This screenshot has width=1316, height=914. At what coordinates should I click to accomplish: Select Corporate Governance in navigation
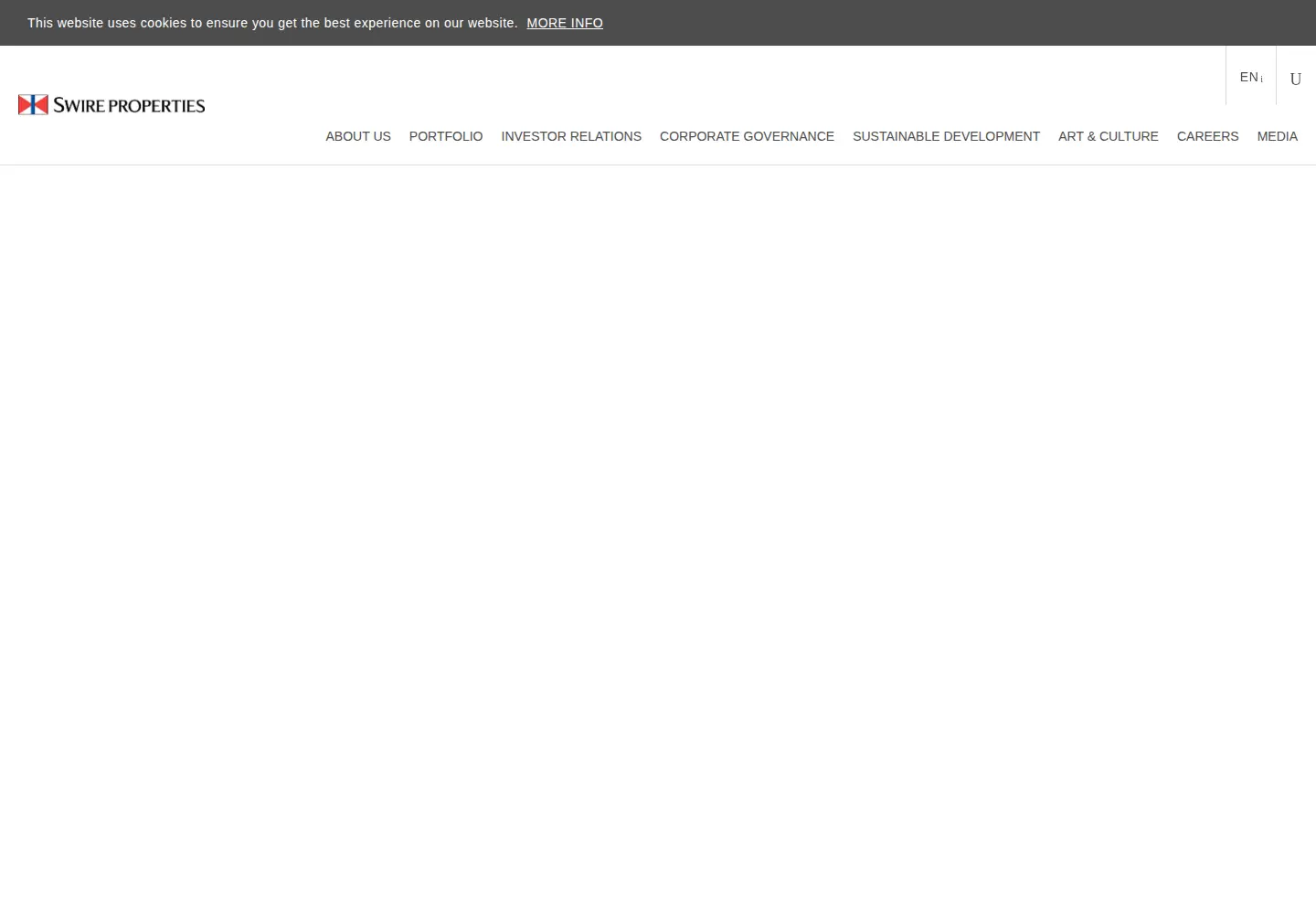747,136
